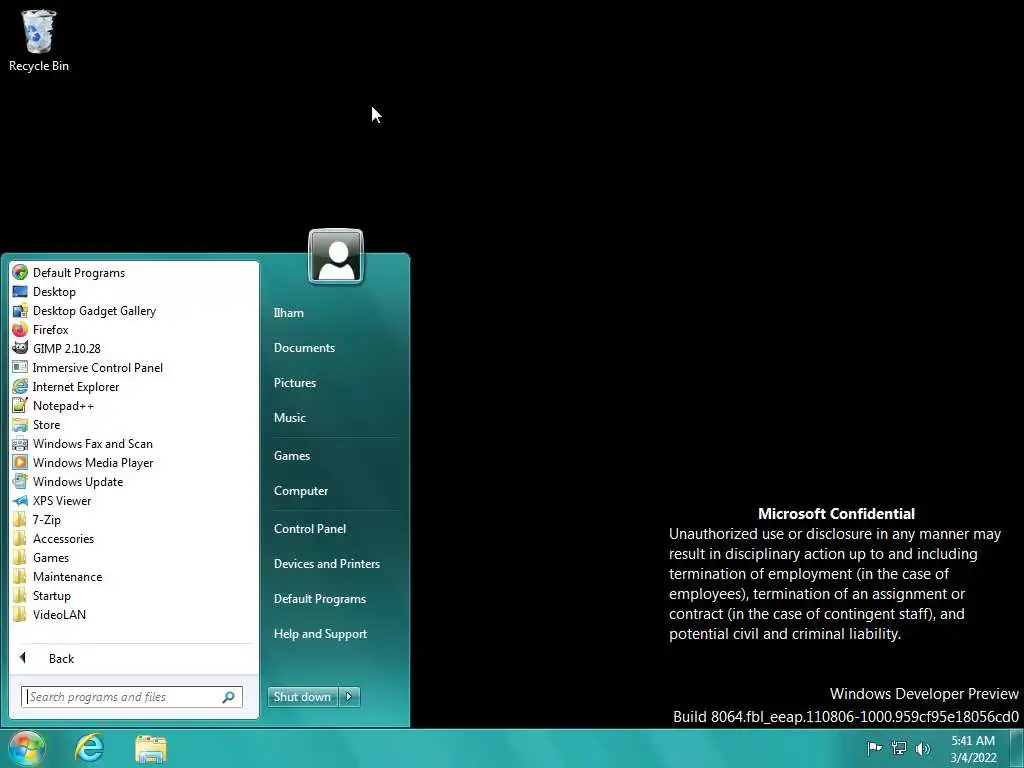The image size is (1024, 768).
Task: Open Devices and Printers
Action: (x=327, y=564)
